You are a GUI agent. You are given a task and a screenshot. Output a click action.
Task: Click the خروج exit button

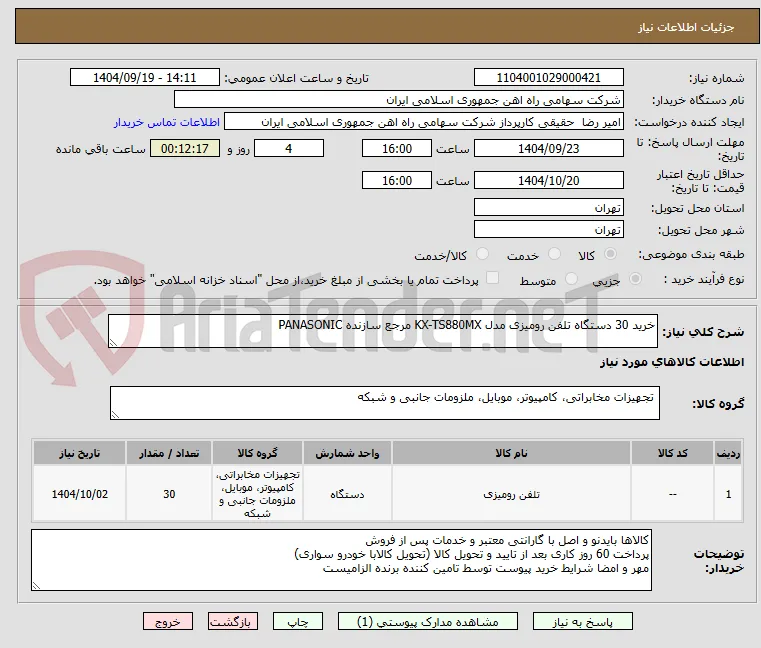(x=168, y=621)
